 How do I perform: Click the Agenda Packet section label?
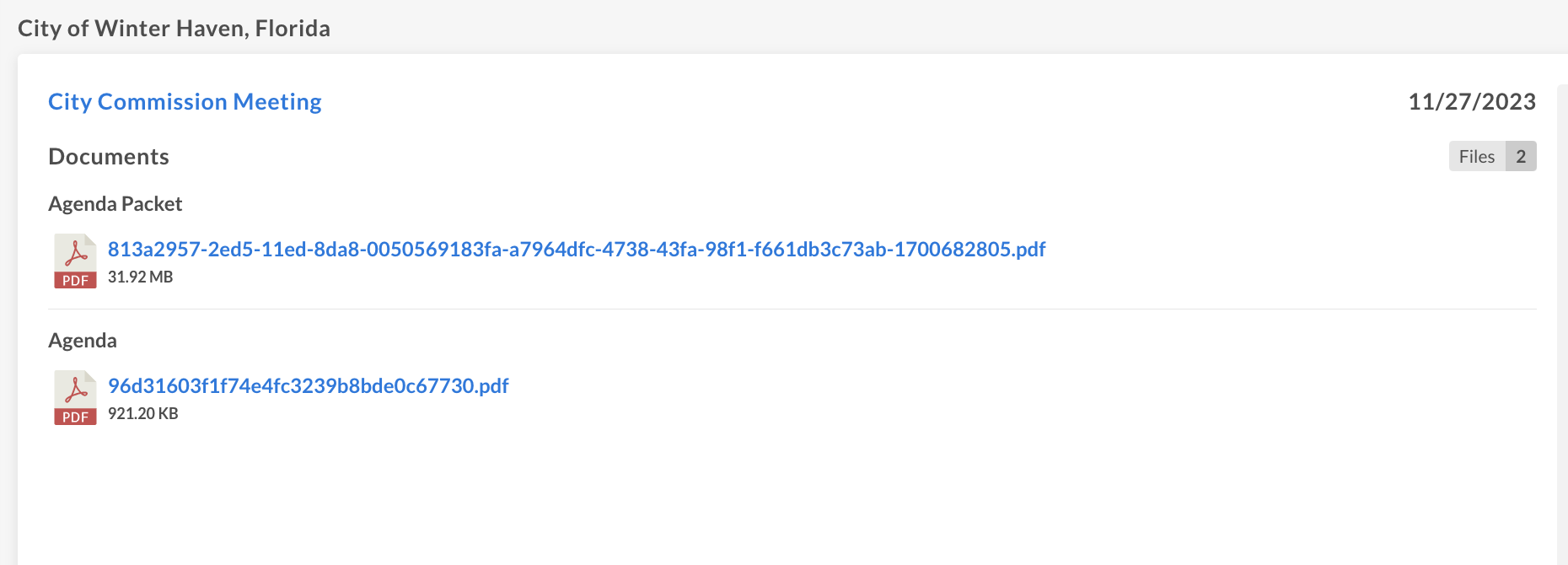tap(115, 203)
